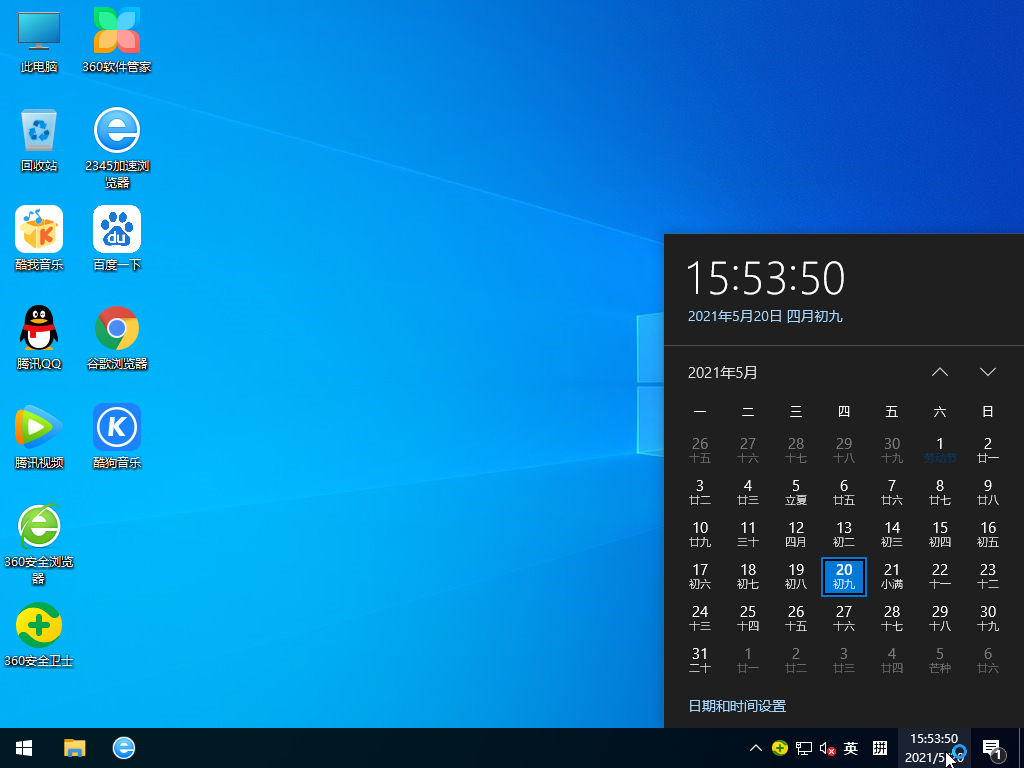The height and width of the screenshot is (768, 1024).
Task: Open 日期和时间设置 link
Action: (x=737, y=706)
